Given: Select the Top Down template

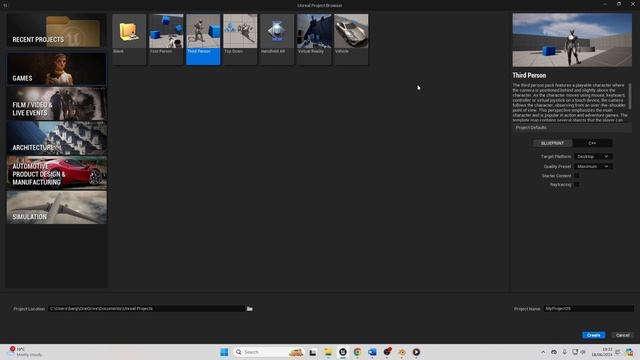Looking at the screenshot, I should point(240,39).
